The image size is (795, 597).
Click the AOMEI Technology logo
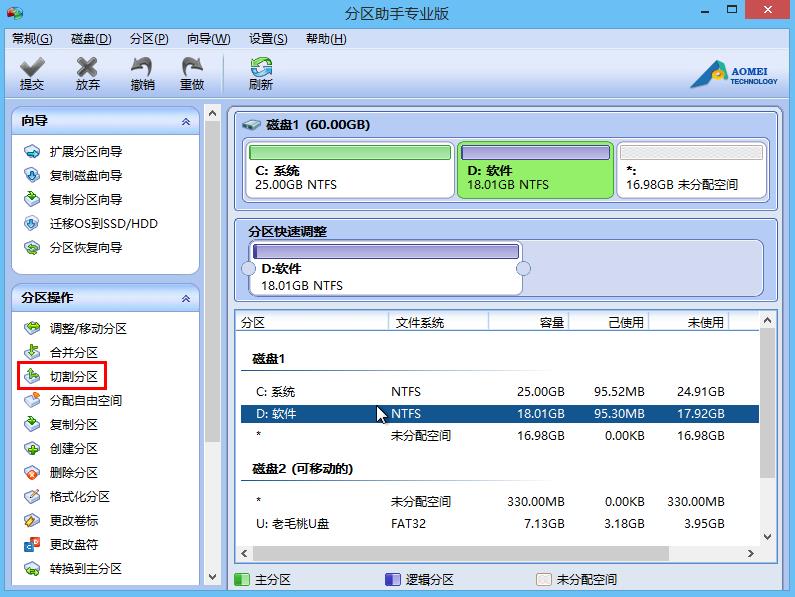pyautogui.click(x=734, y=75)
